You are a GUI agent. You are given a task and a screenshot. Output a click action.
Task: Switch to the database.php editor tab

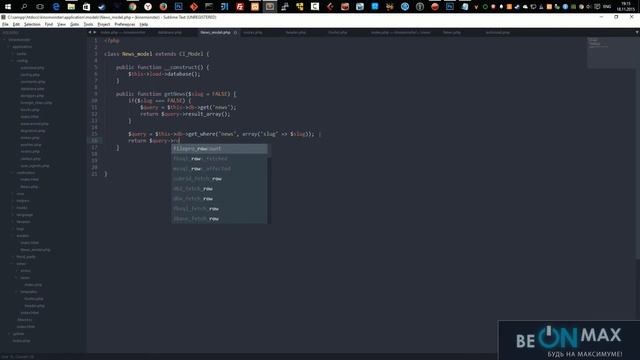click(170, 32)
